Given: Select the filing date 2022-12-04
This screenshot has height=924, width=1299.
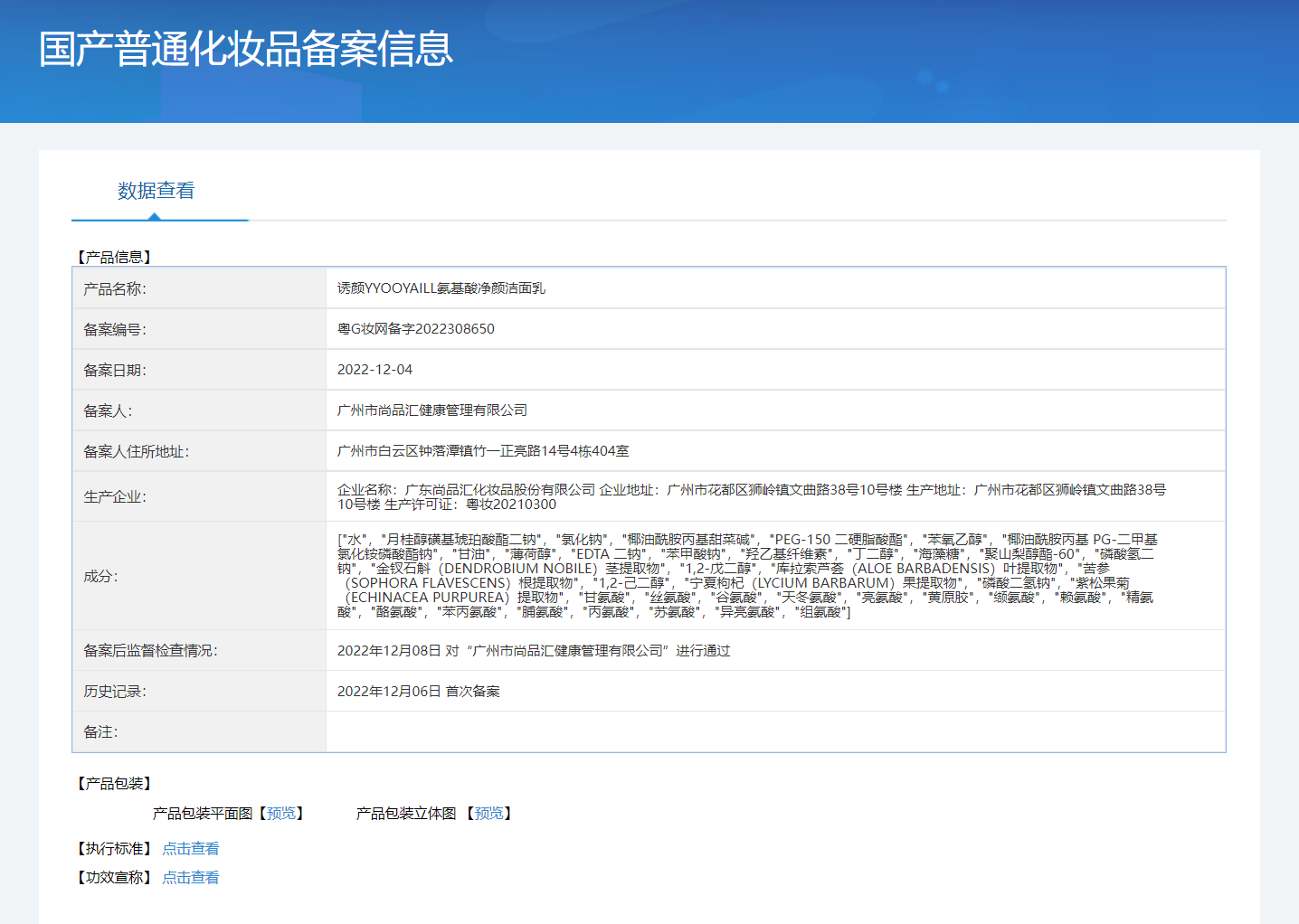Looking at the screenshot, I should pos(375,370).
